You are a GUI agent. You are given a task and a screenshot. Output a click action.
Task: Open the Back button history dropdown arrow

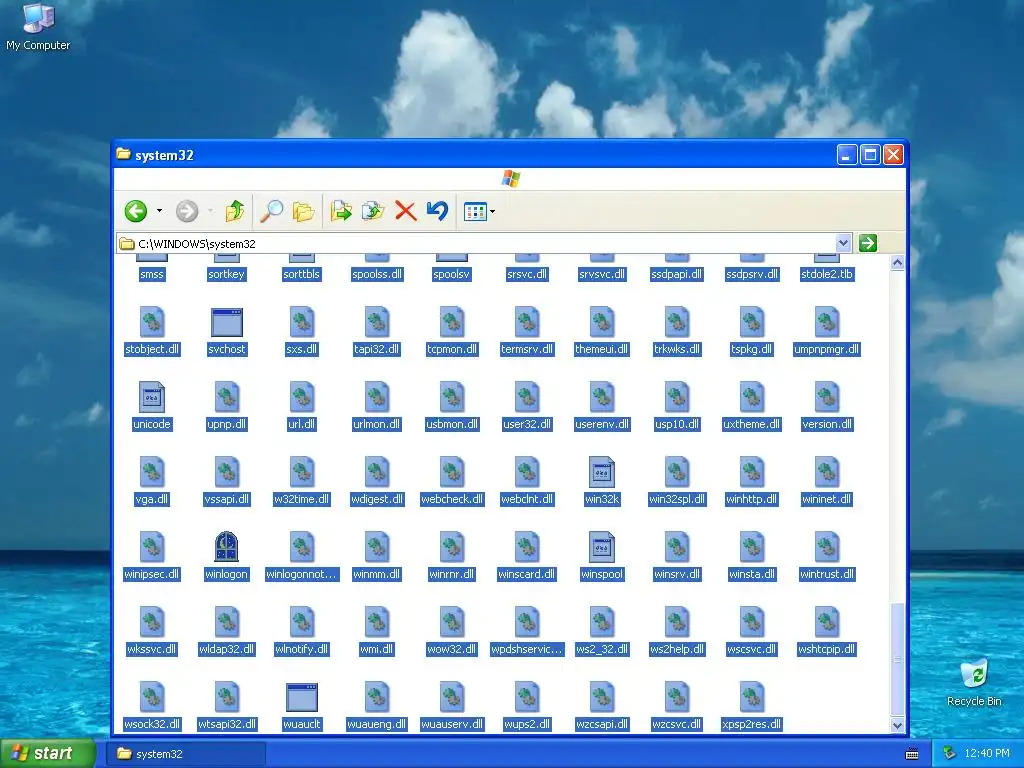pyautogui.click(x=159, y=211)
